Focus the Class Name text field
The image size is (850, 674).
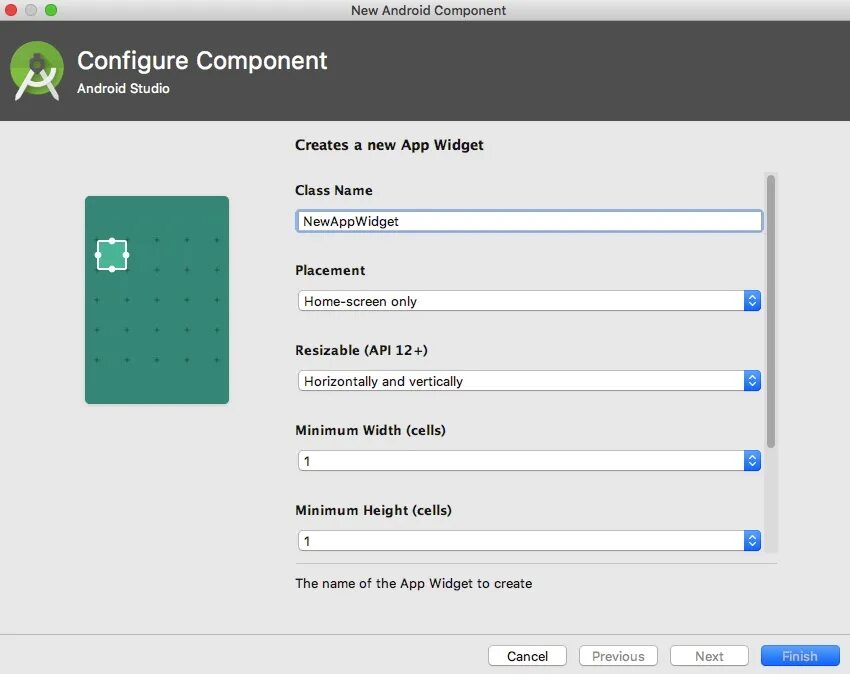click(529, 221)
